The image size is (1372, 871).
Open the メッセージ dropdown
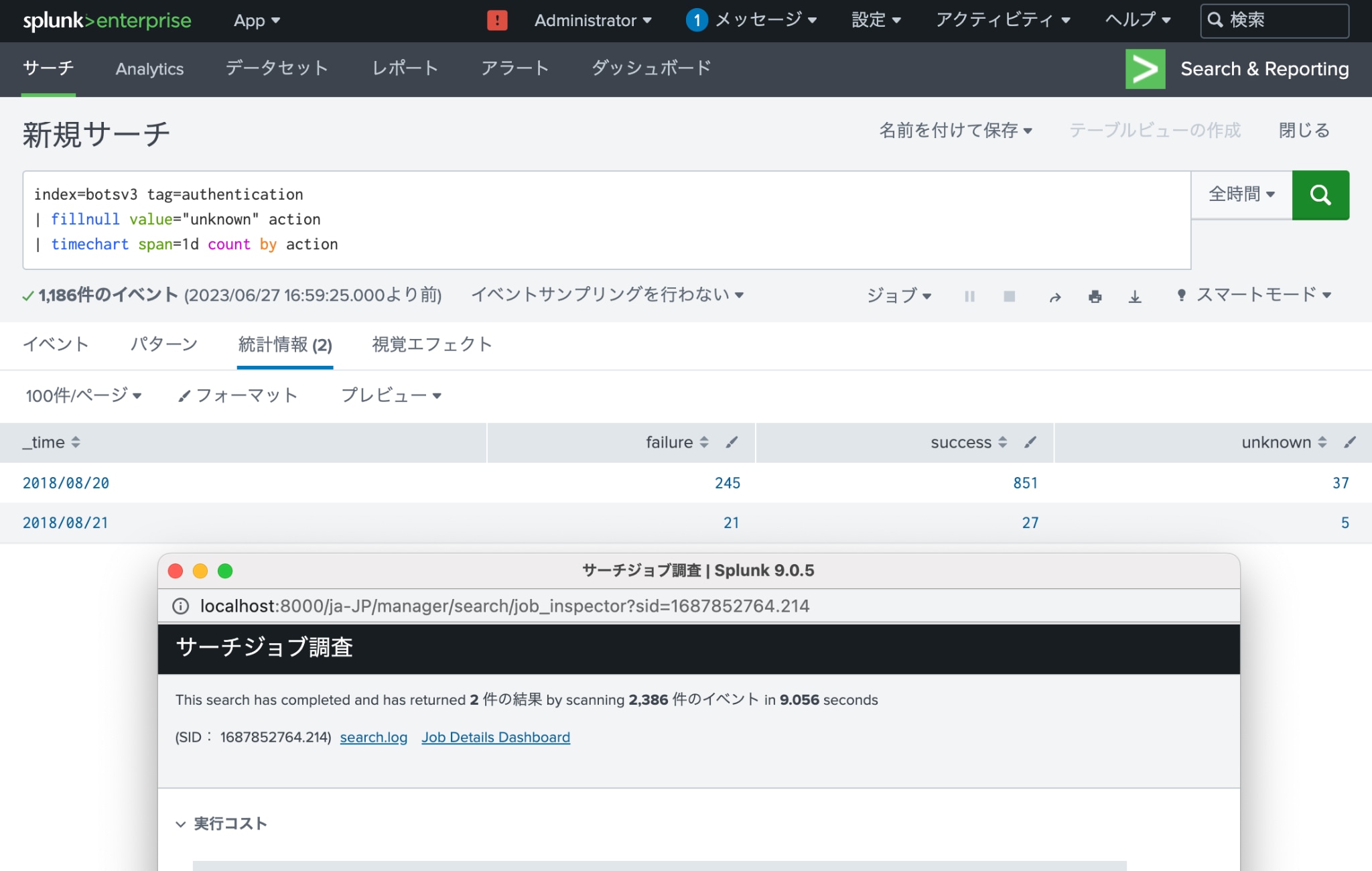(x=766, y=20)
